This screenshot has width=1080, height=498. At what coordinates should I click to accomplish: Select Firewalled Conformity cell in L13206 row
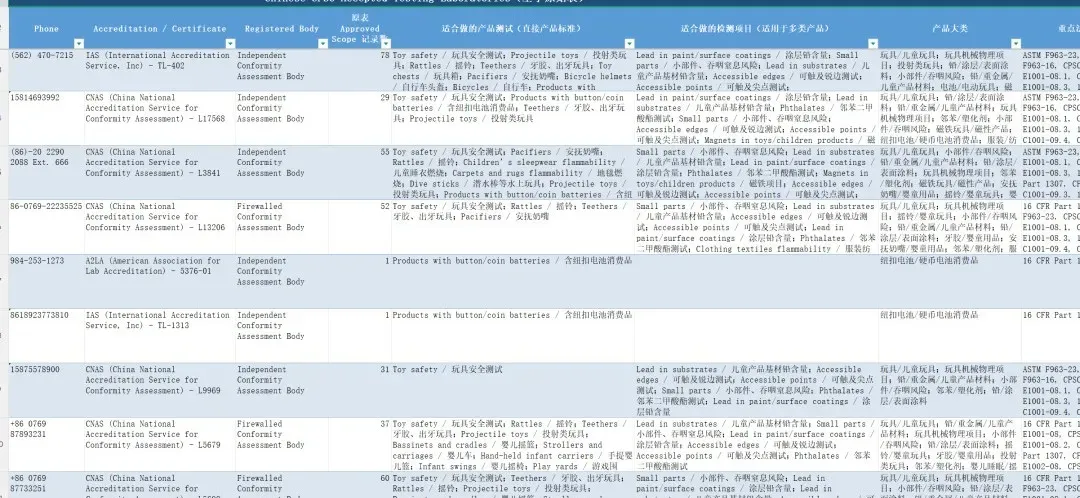[282, 227]
